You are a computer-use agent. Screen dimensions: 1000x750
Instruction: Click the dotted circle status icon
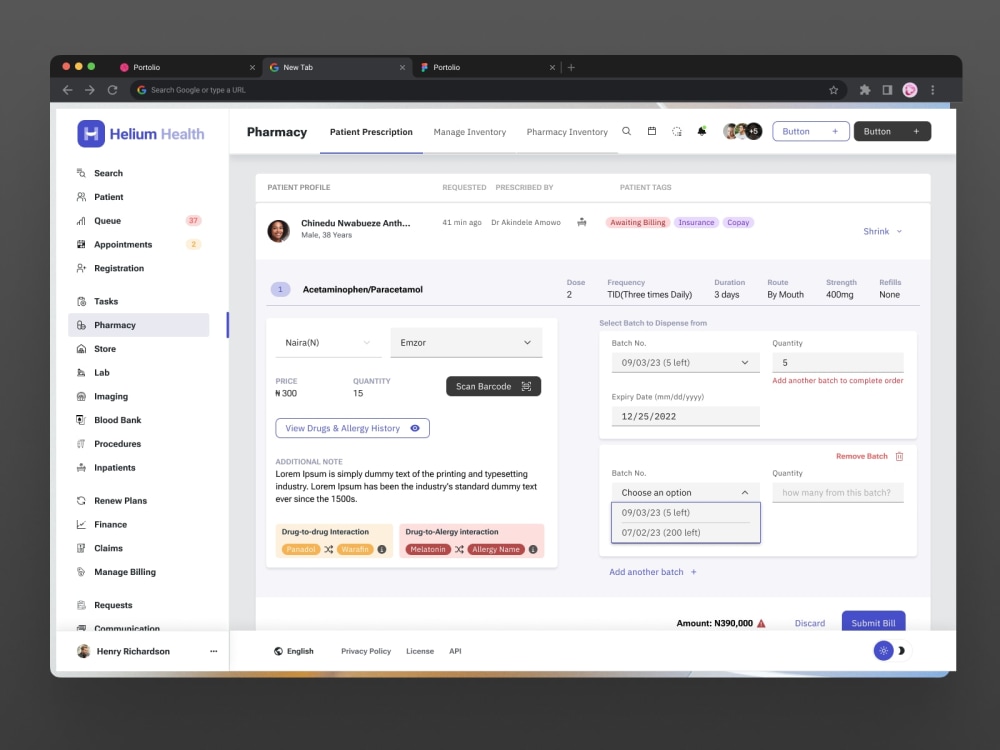tap(677, 131)
